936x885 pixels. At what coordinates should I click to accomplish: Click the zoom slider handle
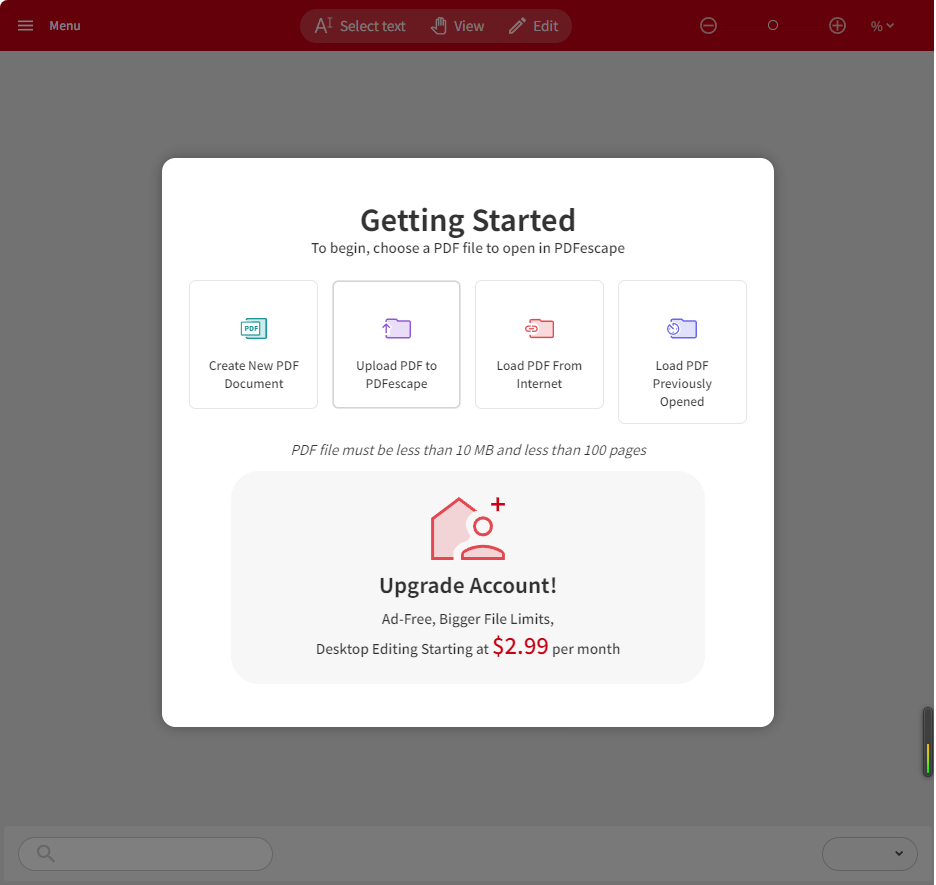click(772, 26)
